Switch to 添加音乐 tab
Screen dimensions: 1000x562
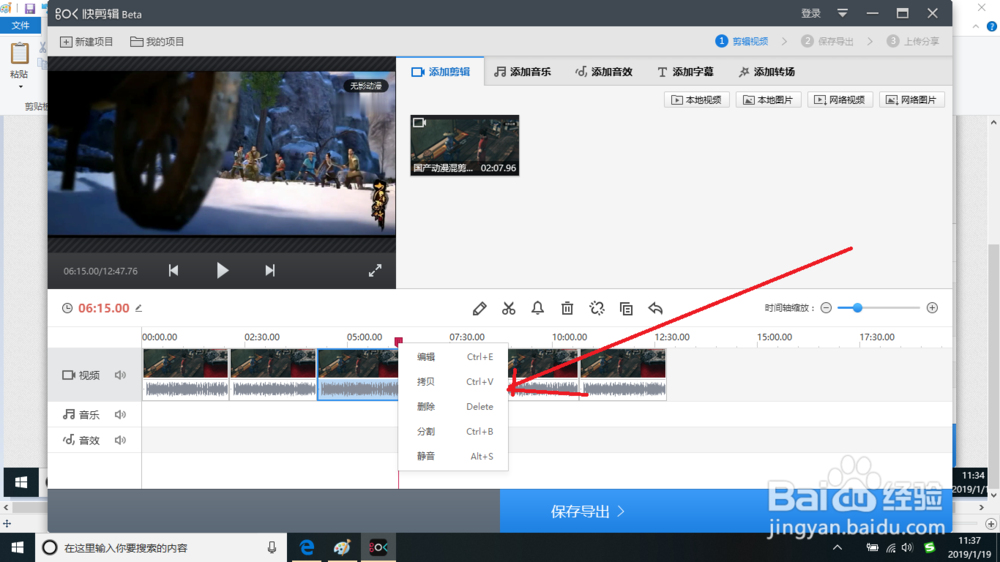[x=522, y=71]
